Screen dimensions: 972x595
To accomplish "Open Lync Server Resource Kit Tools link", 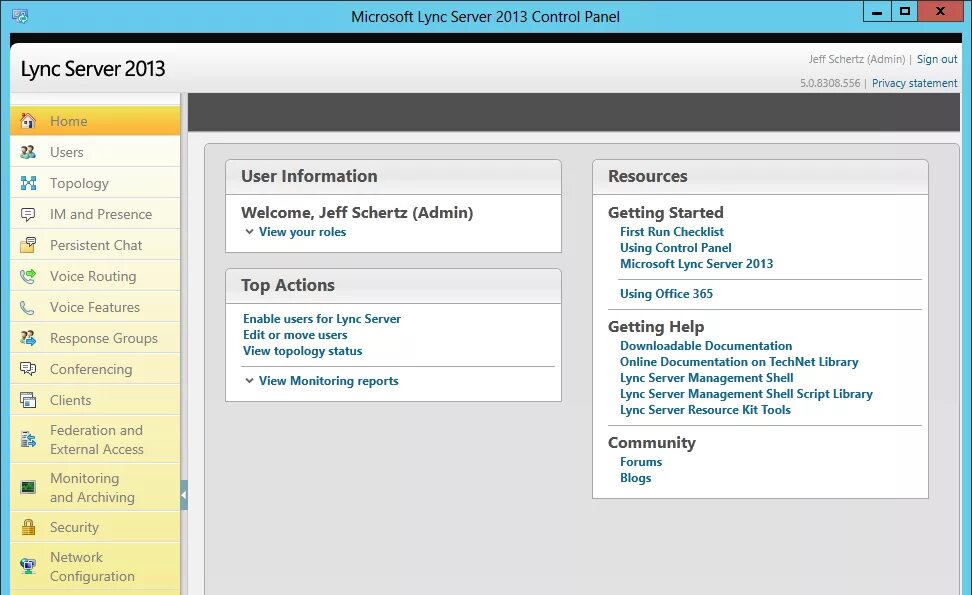I will 705,410.
